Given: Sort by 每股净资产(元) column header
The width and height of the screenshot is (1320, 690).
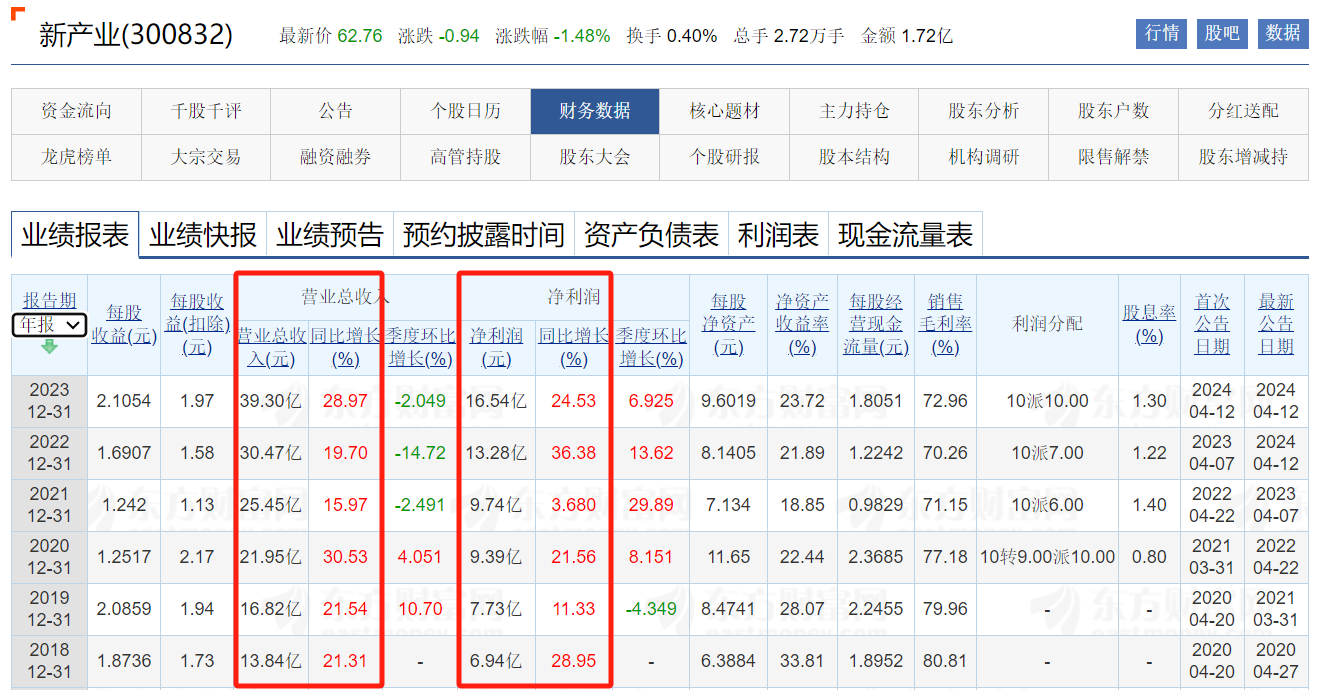Looking at the screenshot, I should click(729, 324).
